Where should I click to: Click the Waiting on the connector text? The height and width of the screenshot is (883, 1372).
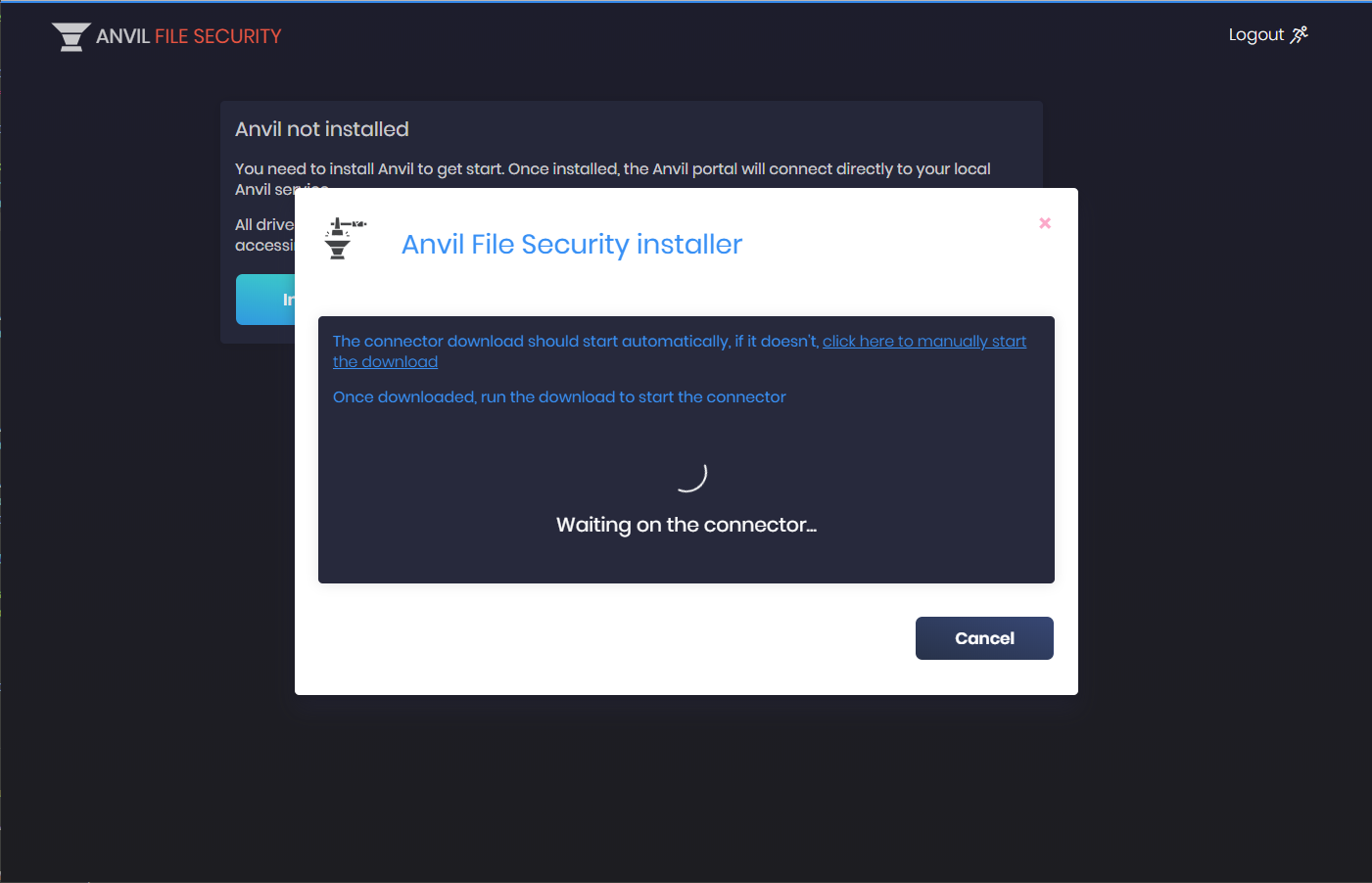pyautogui.click(x=686, y=525)
